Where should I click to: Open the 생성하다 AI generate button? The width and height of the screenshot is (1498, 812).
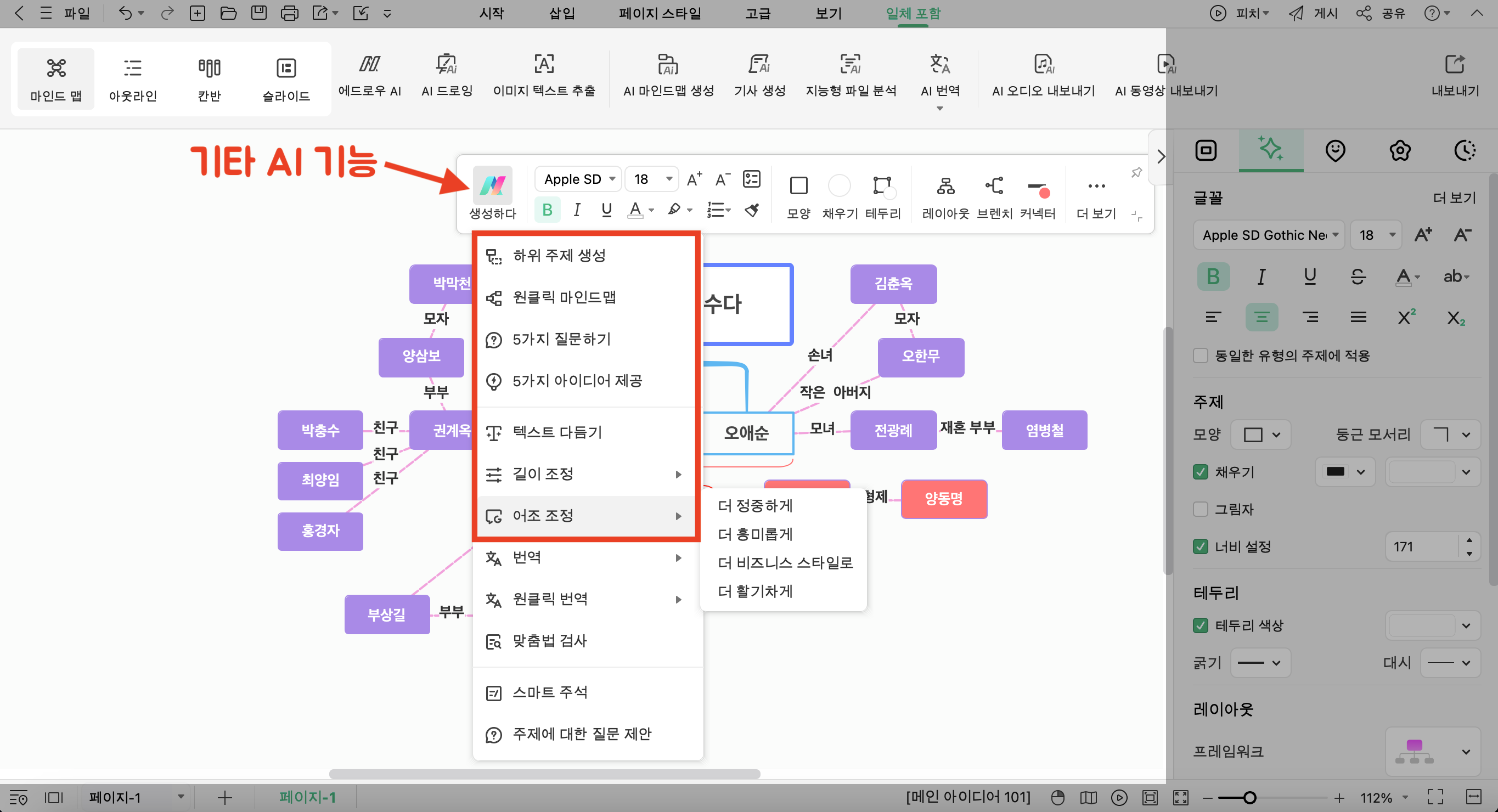tap(492, 194)
